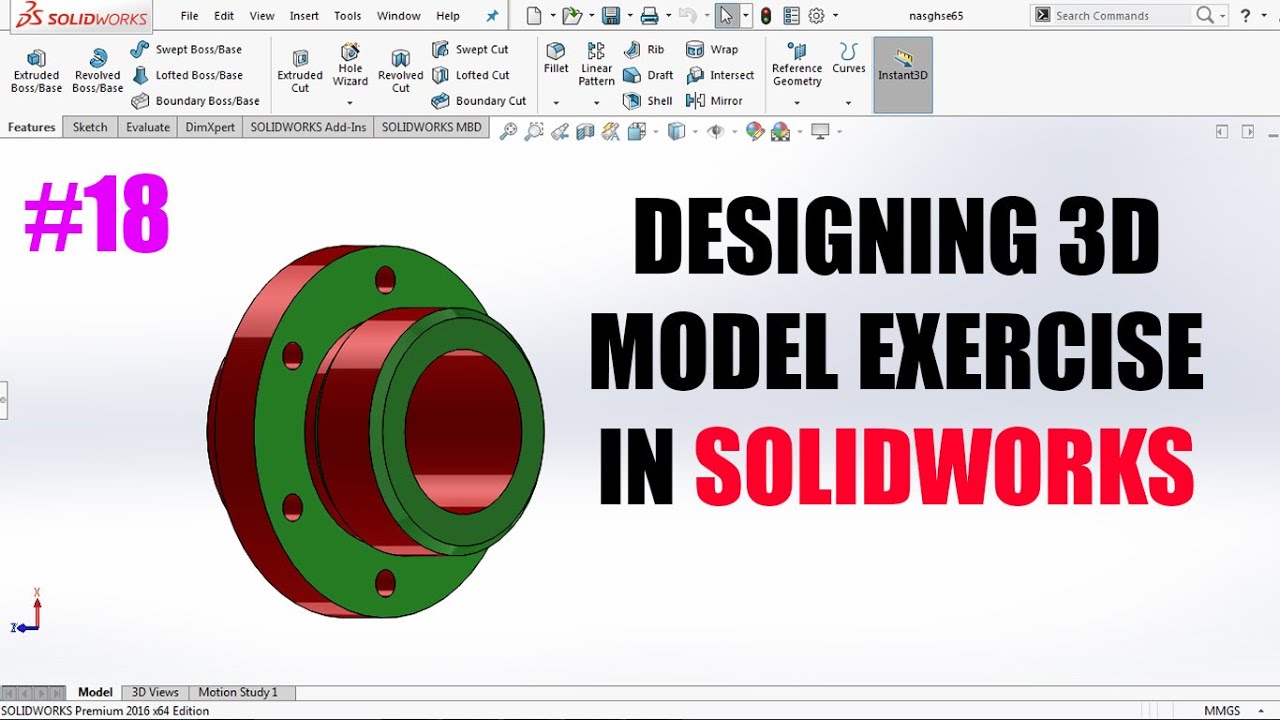This screenshot has height=720, width=1280.
Task: Expand the Fillet dropdown arrow
Action: [x=556, y=102]
